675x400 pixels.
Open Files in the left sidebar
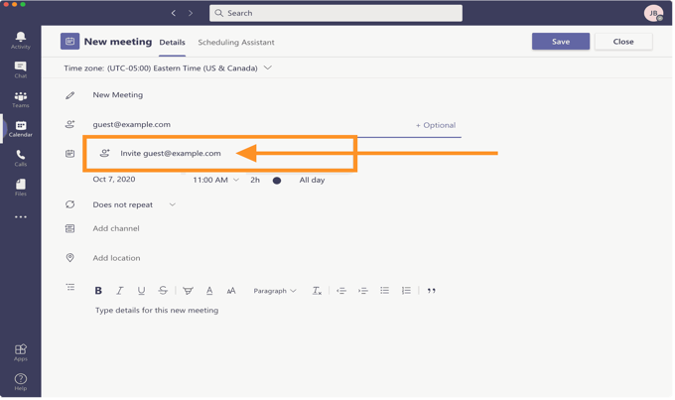pyautogui.click(x=20, y=188)
